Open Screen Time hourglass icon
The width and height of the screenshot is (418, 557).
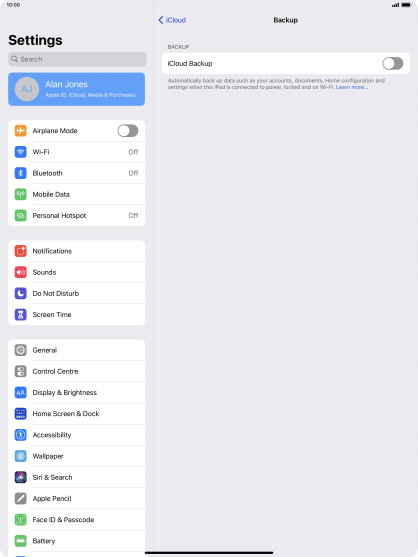(21, 315)
